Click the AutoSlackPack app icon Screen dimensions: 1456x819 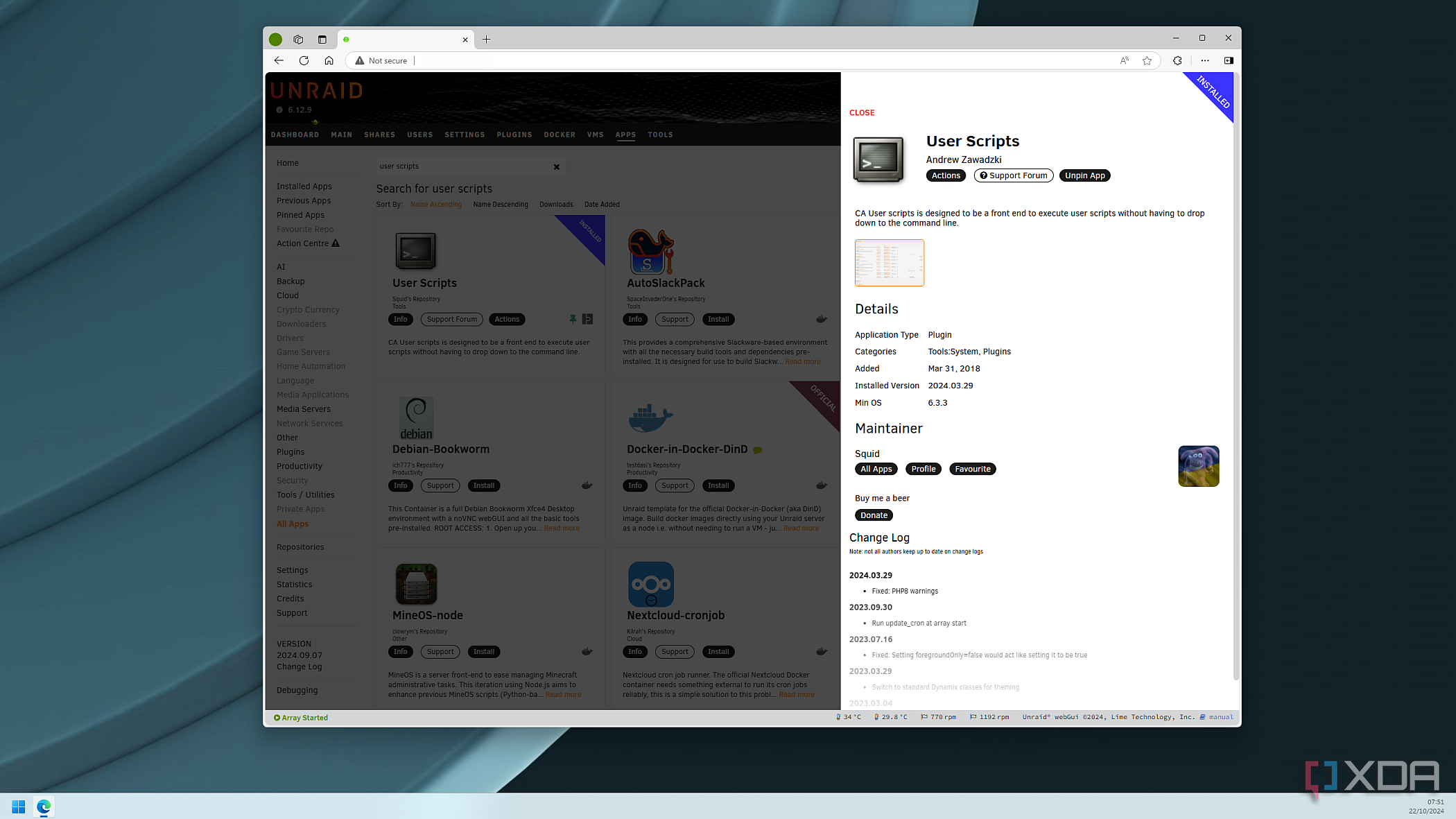pyautogui.click(x=651, y=251)
